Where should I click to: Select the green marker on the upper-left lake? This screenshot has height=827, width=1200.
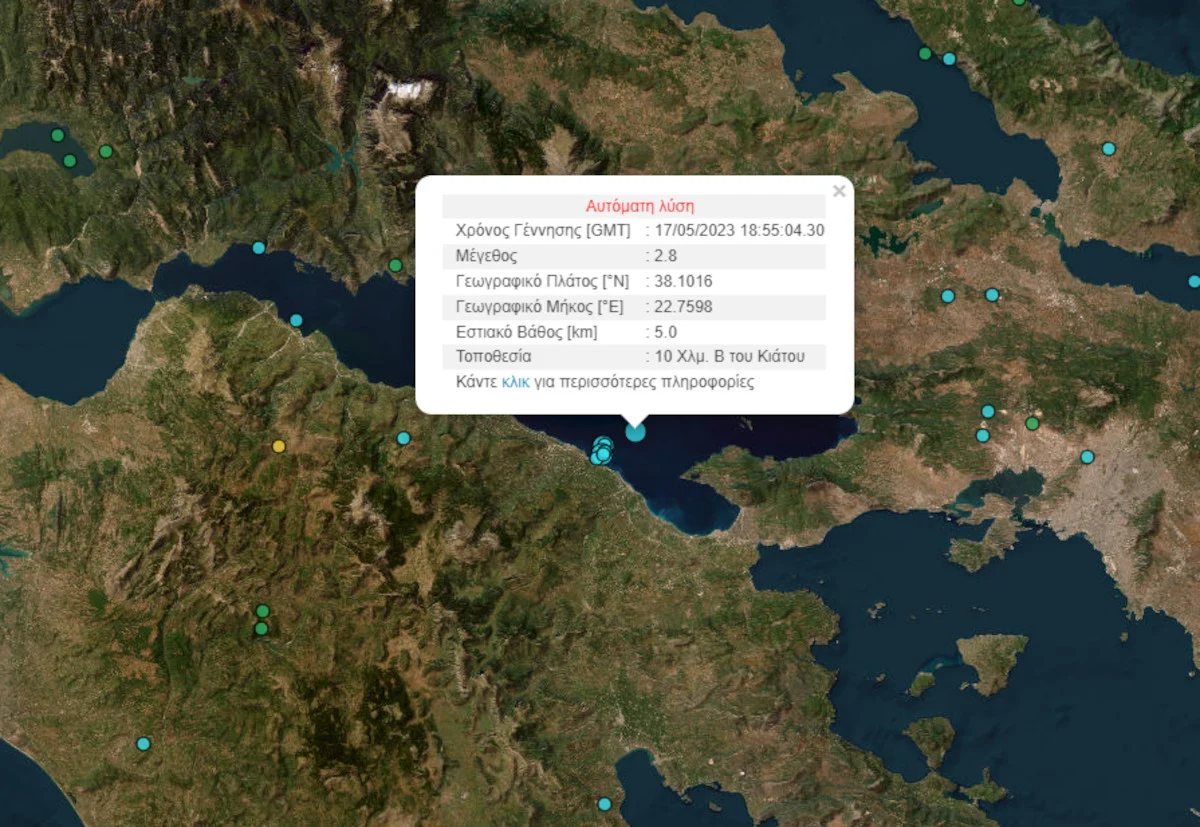tap(57, 135)
